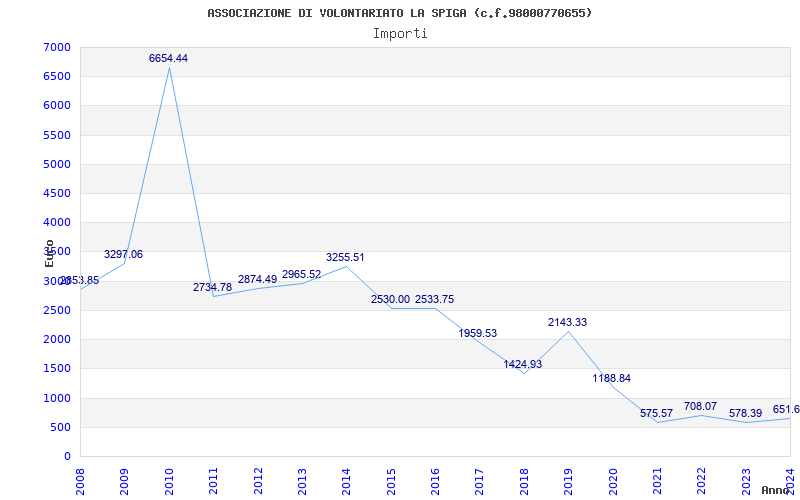Select the 6654.44 data label
The width and height of the screenshot is (800, 500).
tap(168, 58)
